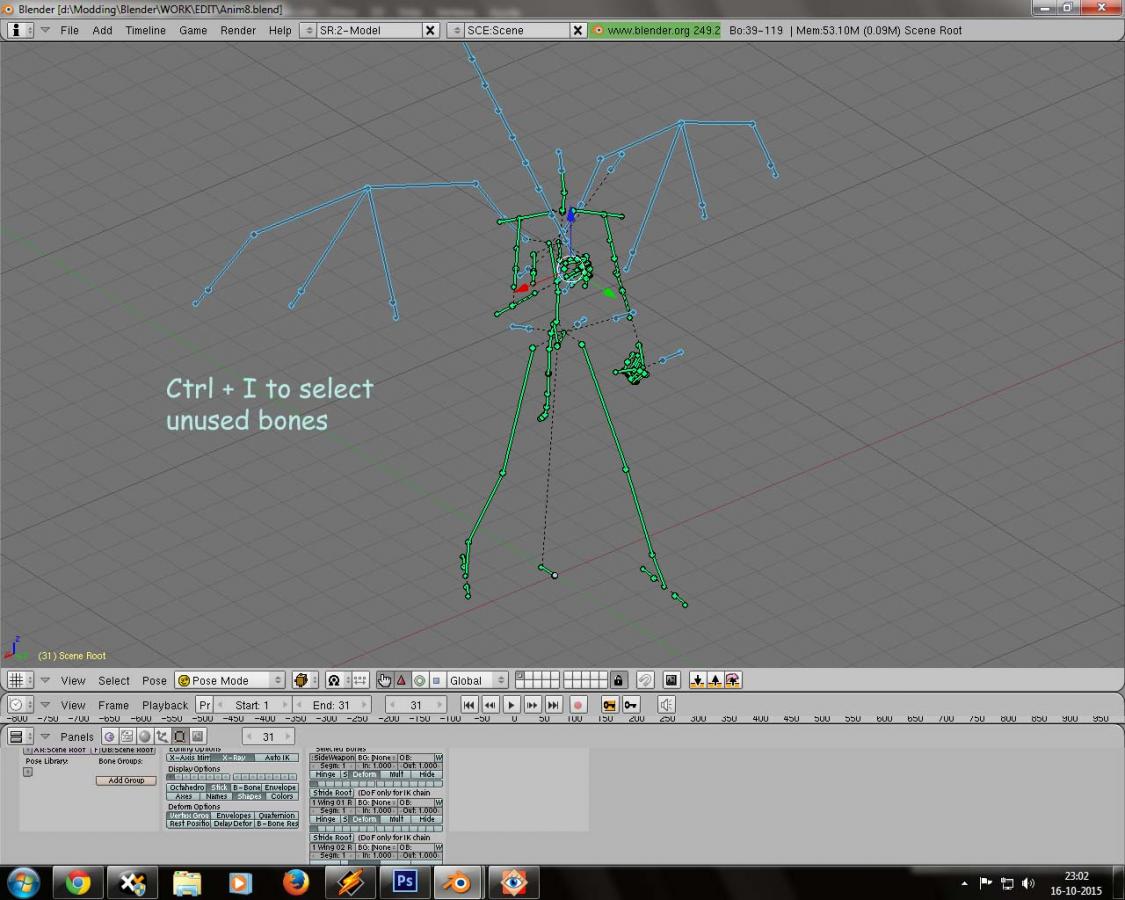Open the Global orientation dropdown
Viewport: 1125px width, 900px height.
477,680
